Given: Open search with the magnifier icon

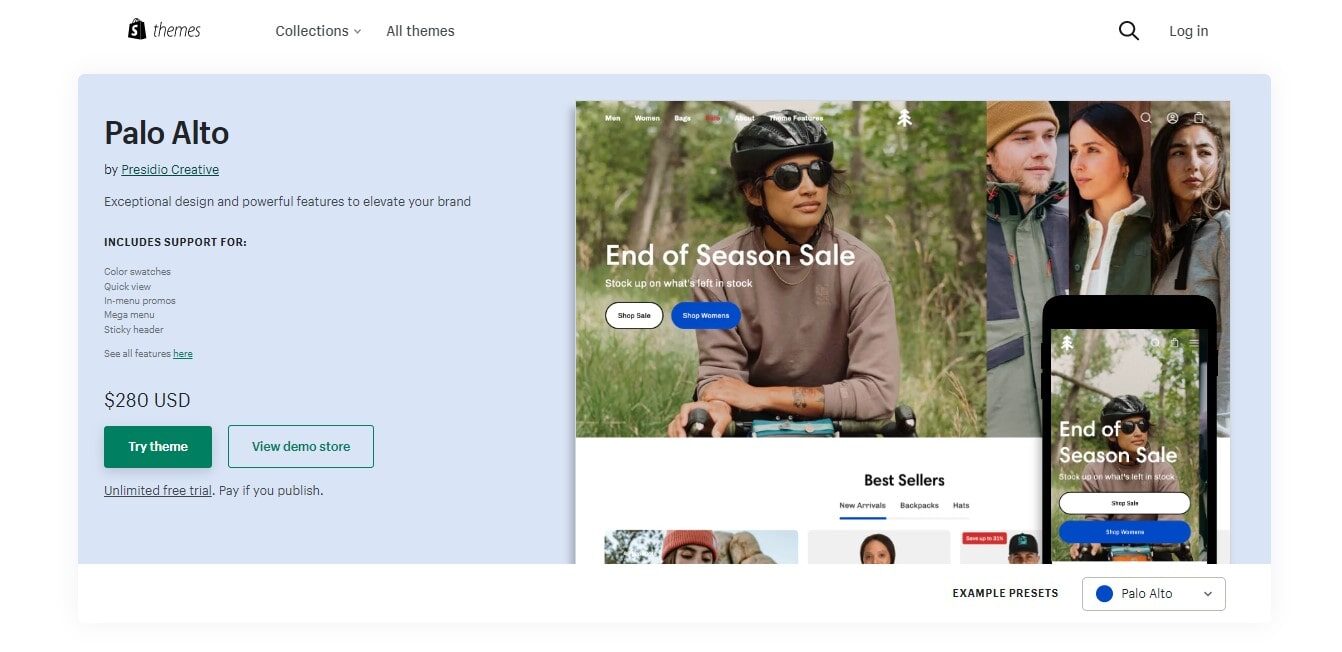Looking at the screenshot, I should click(1128, 30).
